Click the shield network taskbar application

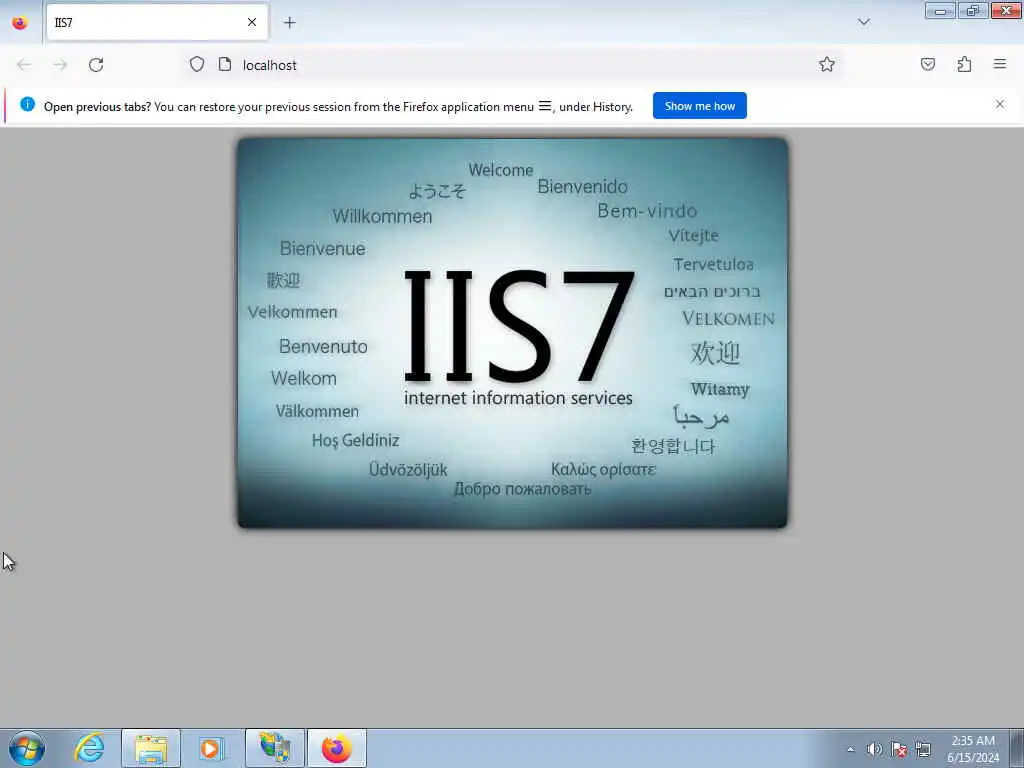coord(275,748)
